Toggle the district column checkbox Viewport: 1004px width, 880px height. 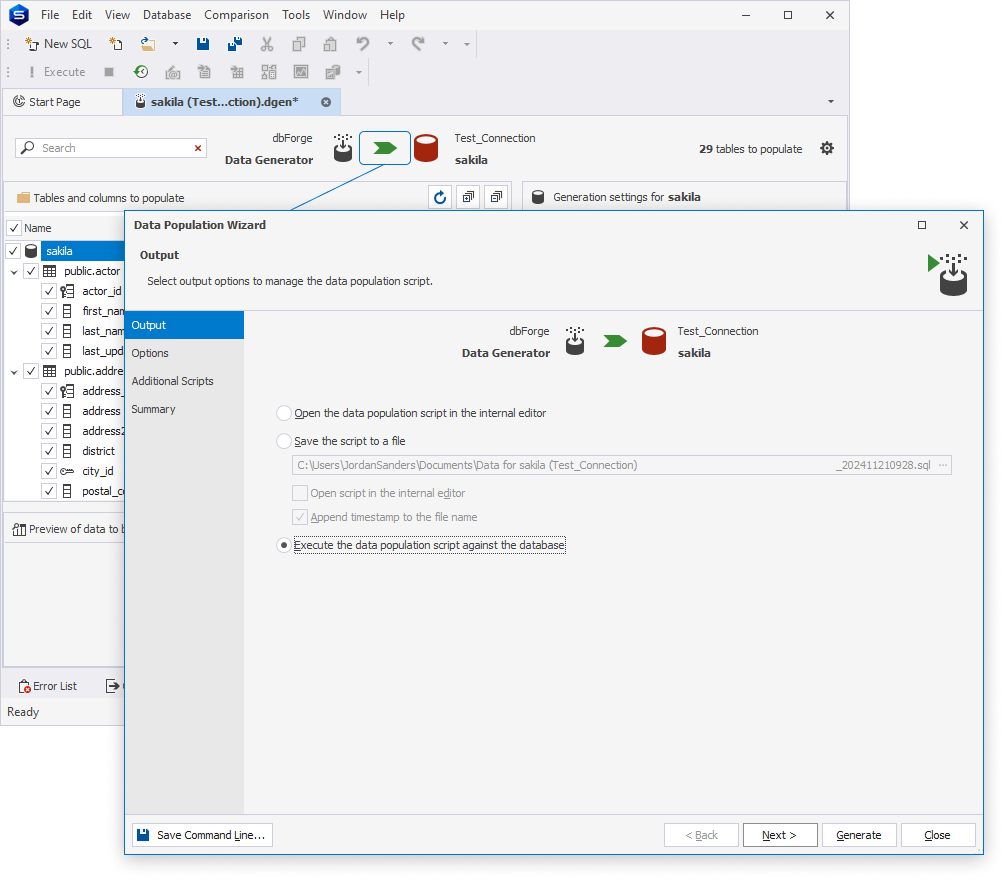(x=49, y=451)
